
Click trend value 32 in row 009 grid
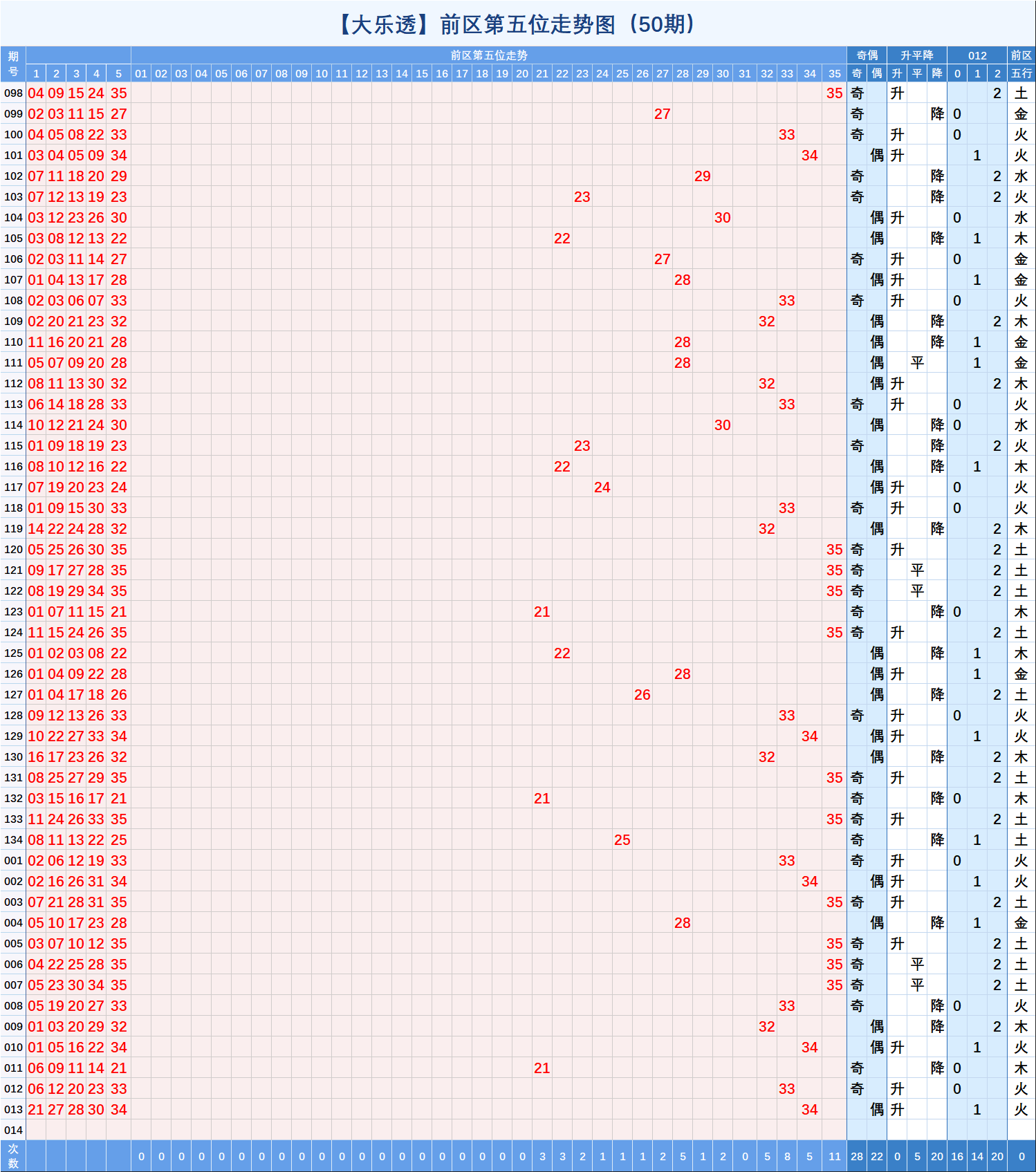tap(767, 1027)
